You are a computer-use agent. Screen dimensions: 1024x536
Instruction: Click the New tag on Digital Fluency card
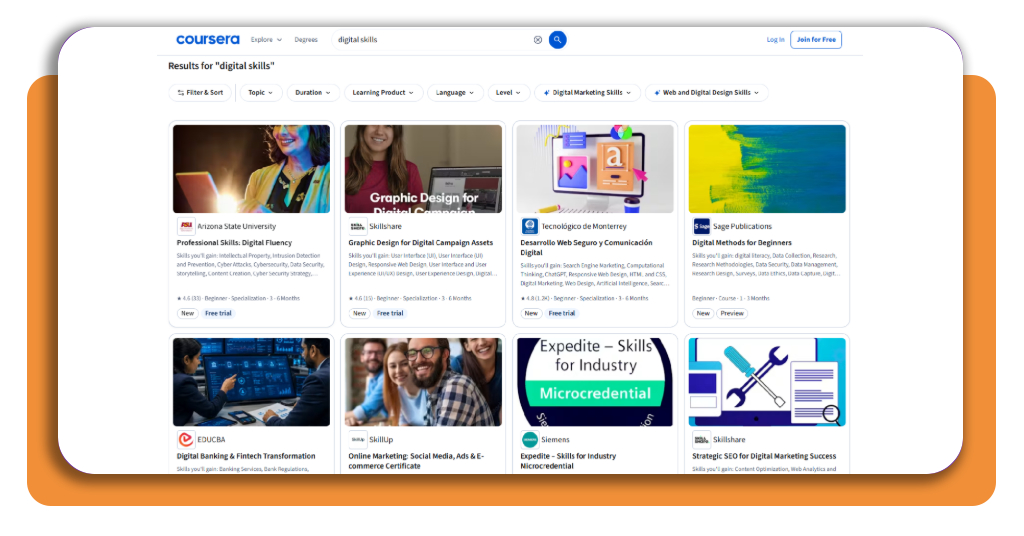tap(187, 313)
